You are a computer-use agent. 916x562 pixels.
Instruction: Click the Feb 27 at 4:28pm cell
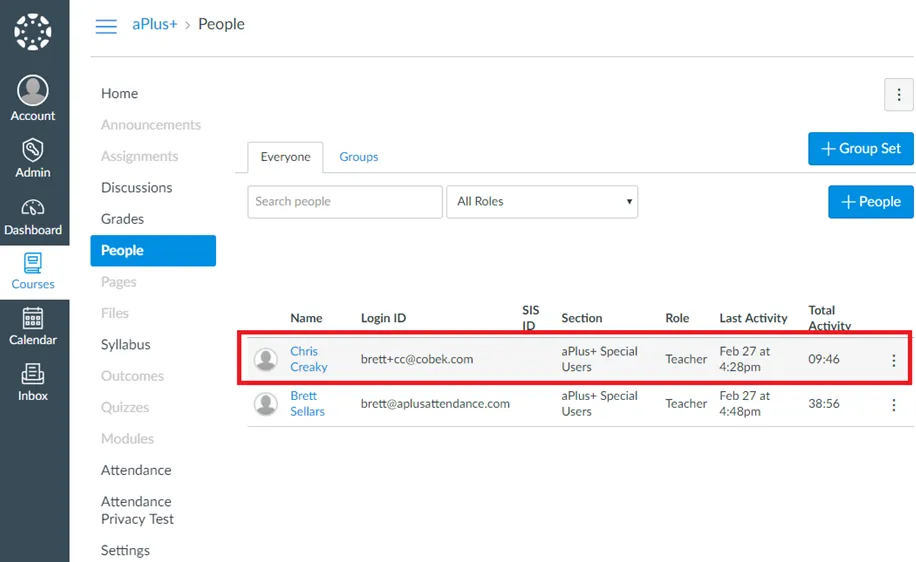pyautogui.click(x=745, y=359)
